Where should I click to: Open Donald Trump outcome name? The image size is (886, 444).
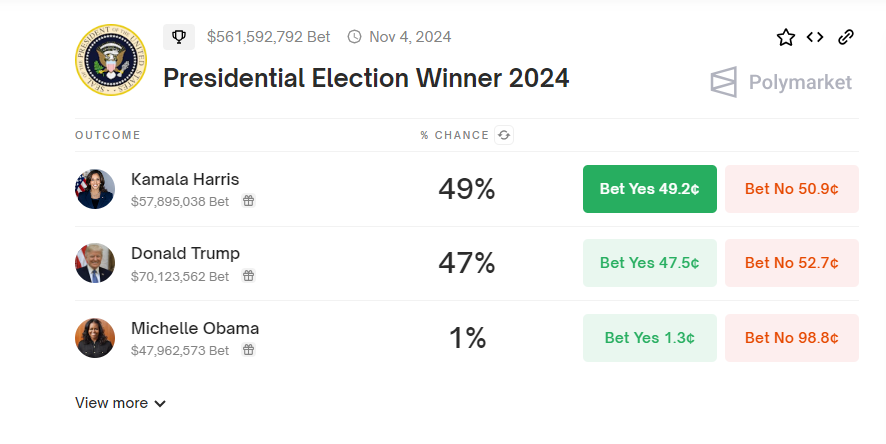[x=185, y=253]
